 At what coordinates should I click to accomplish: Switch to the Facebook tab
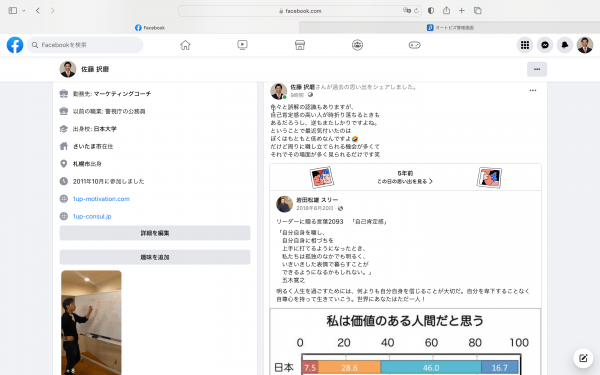(x=150, y=28)
